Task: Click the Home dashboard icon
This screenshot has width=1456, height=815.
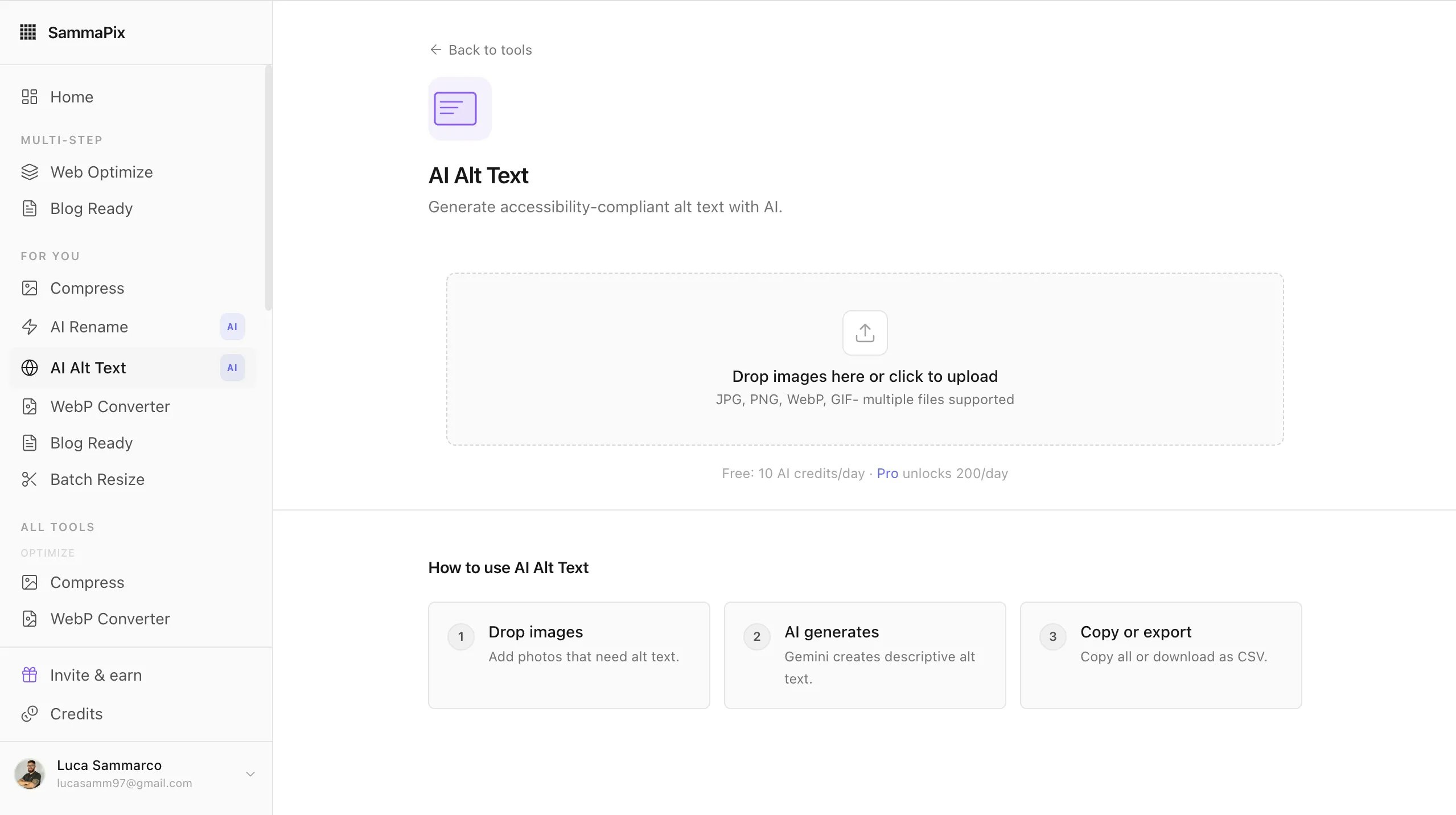Action: [x=30, y=97]
